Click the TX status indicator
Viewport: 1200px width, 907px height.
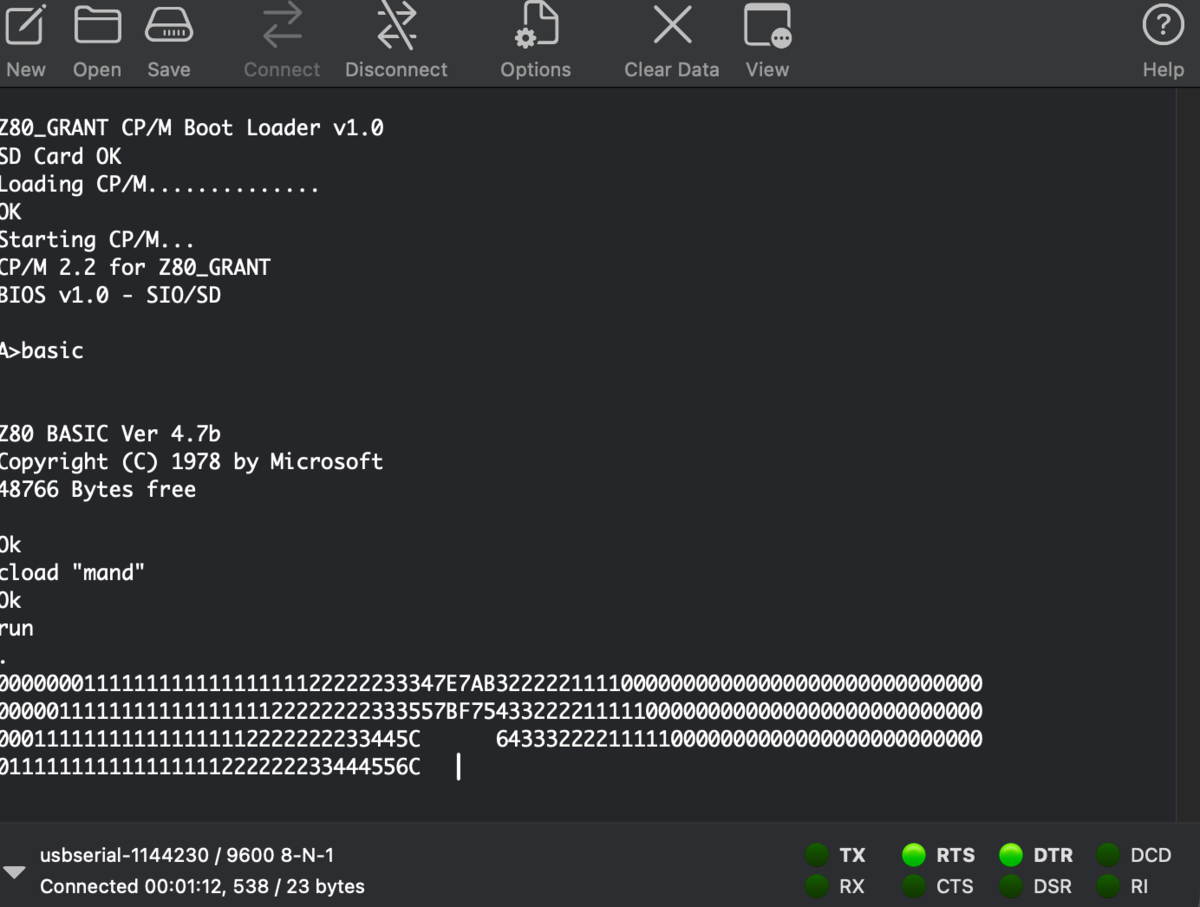tap(817, 855)
